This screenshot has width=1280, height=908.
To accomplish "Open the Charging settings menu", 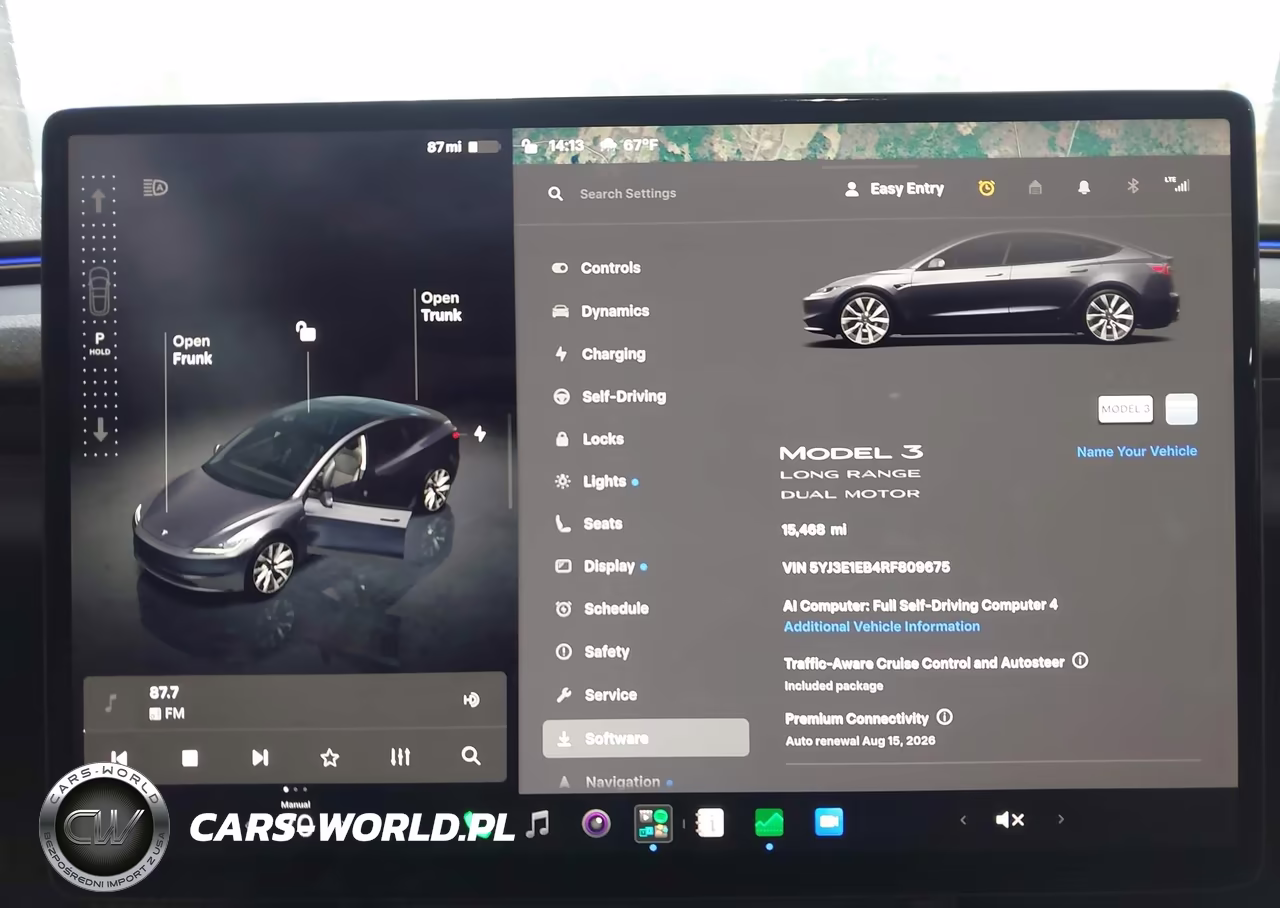I will [x=599, y=354].
